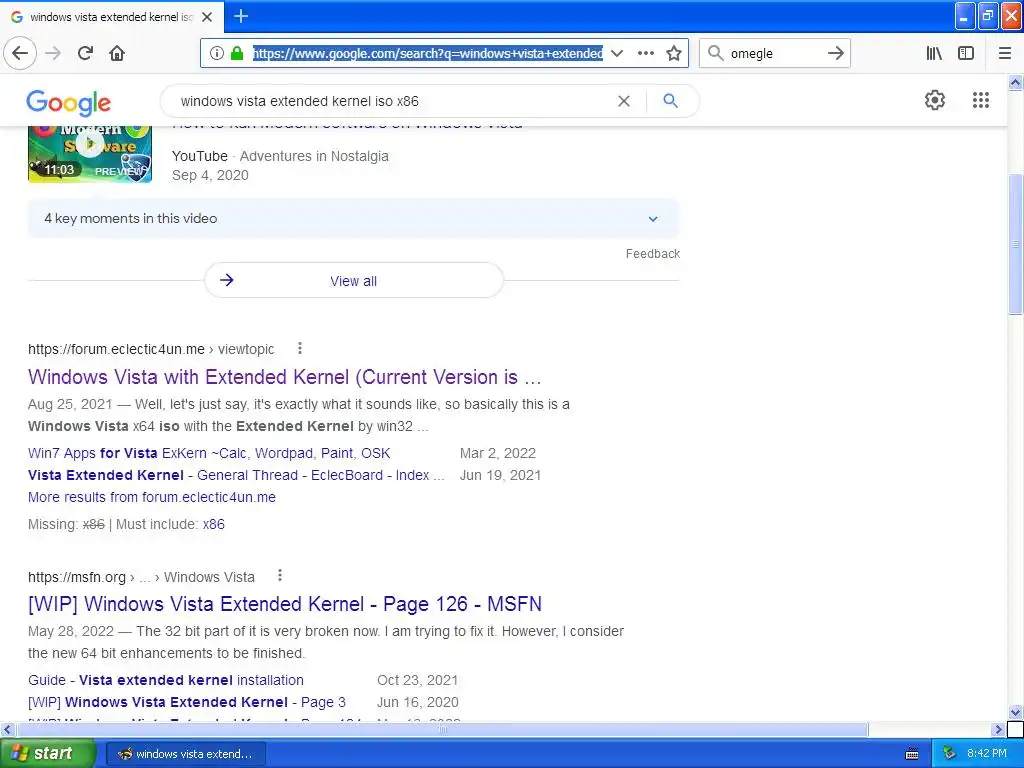This screenshot has width=1024, height=768.
Task: Click the vertical scrollbar thumb
Action: [x=1016, y=244]
